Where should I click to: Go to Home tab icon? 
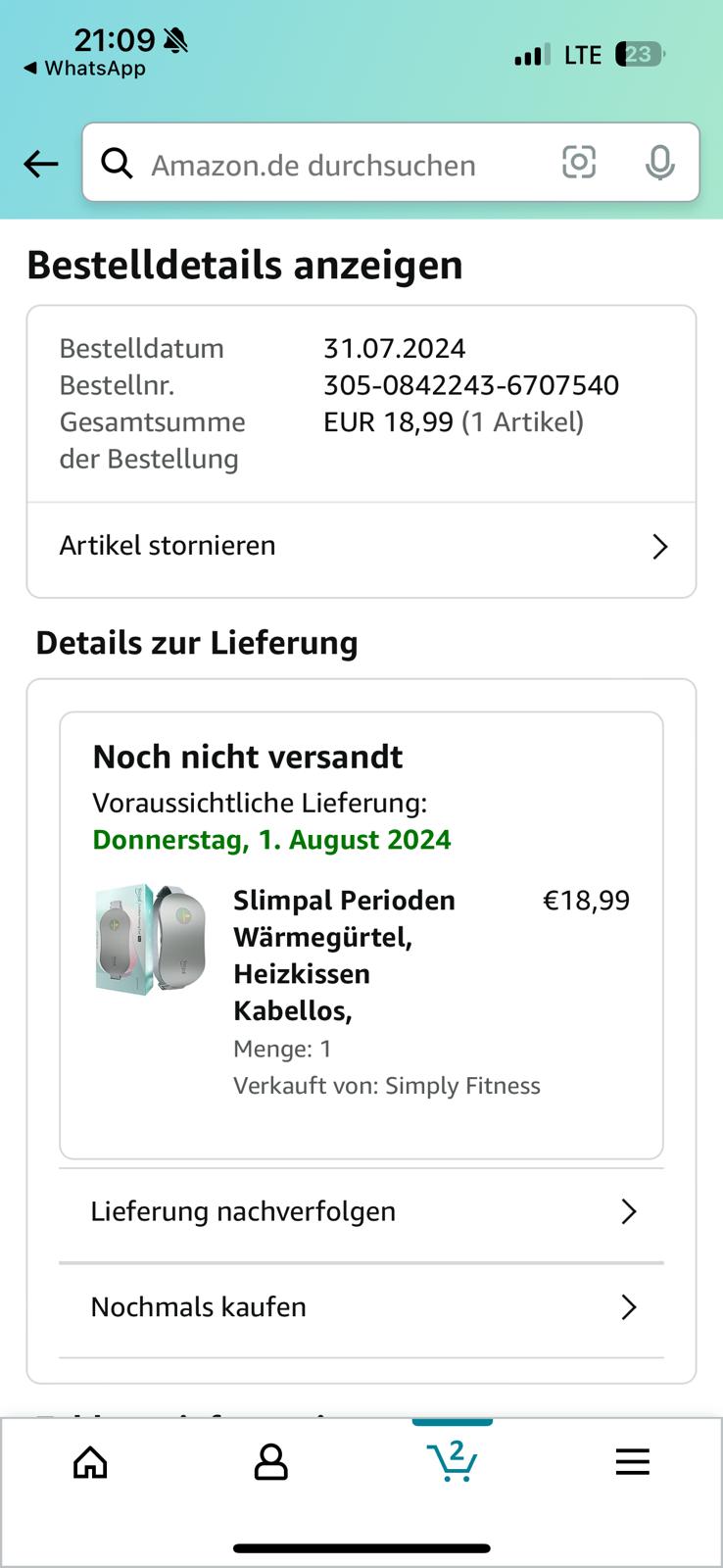coord(91,1462)
